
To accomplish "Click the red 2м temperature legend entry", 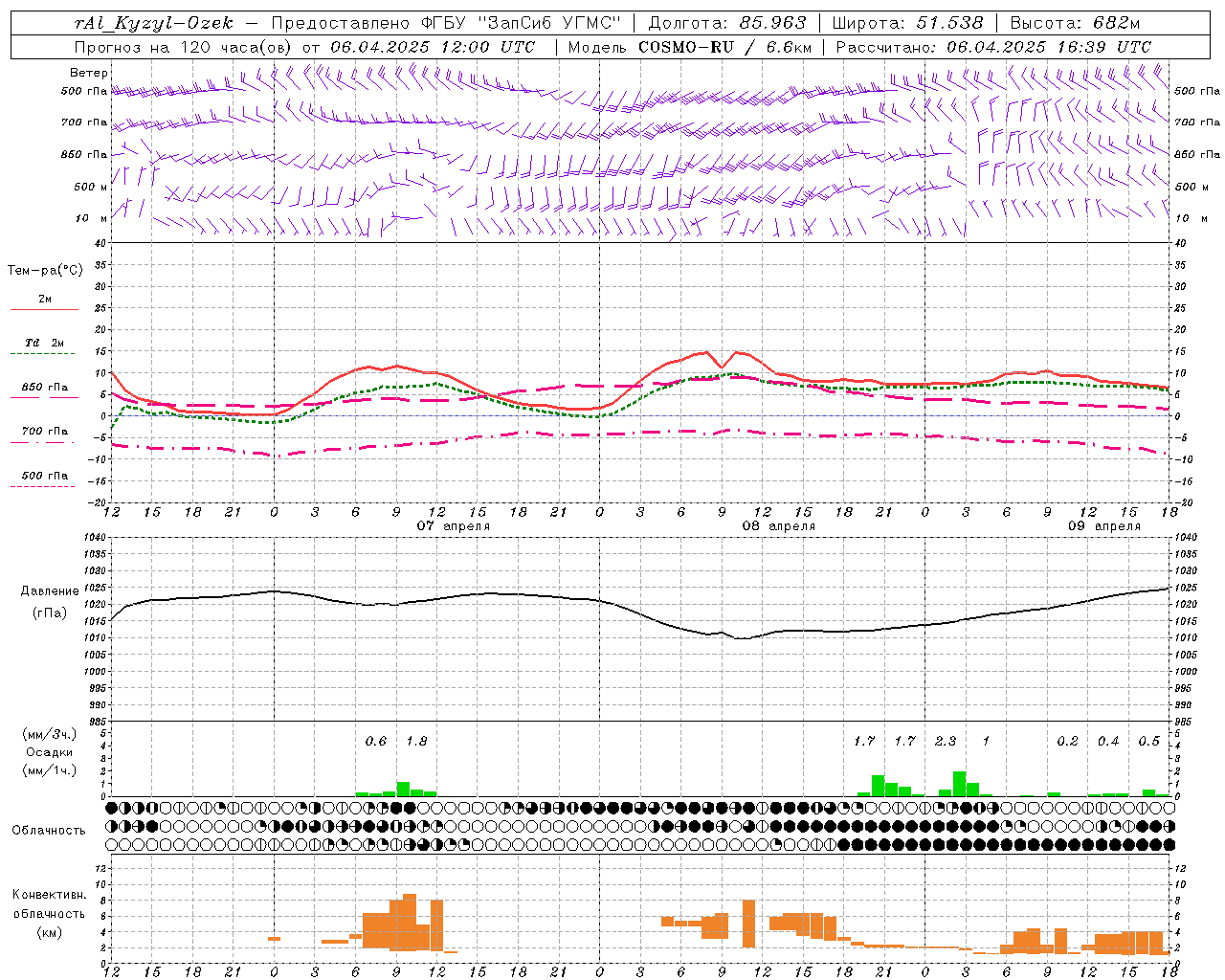I will (x=45, y=300).
